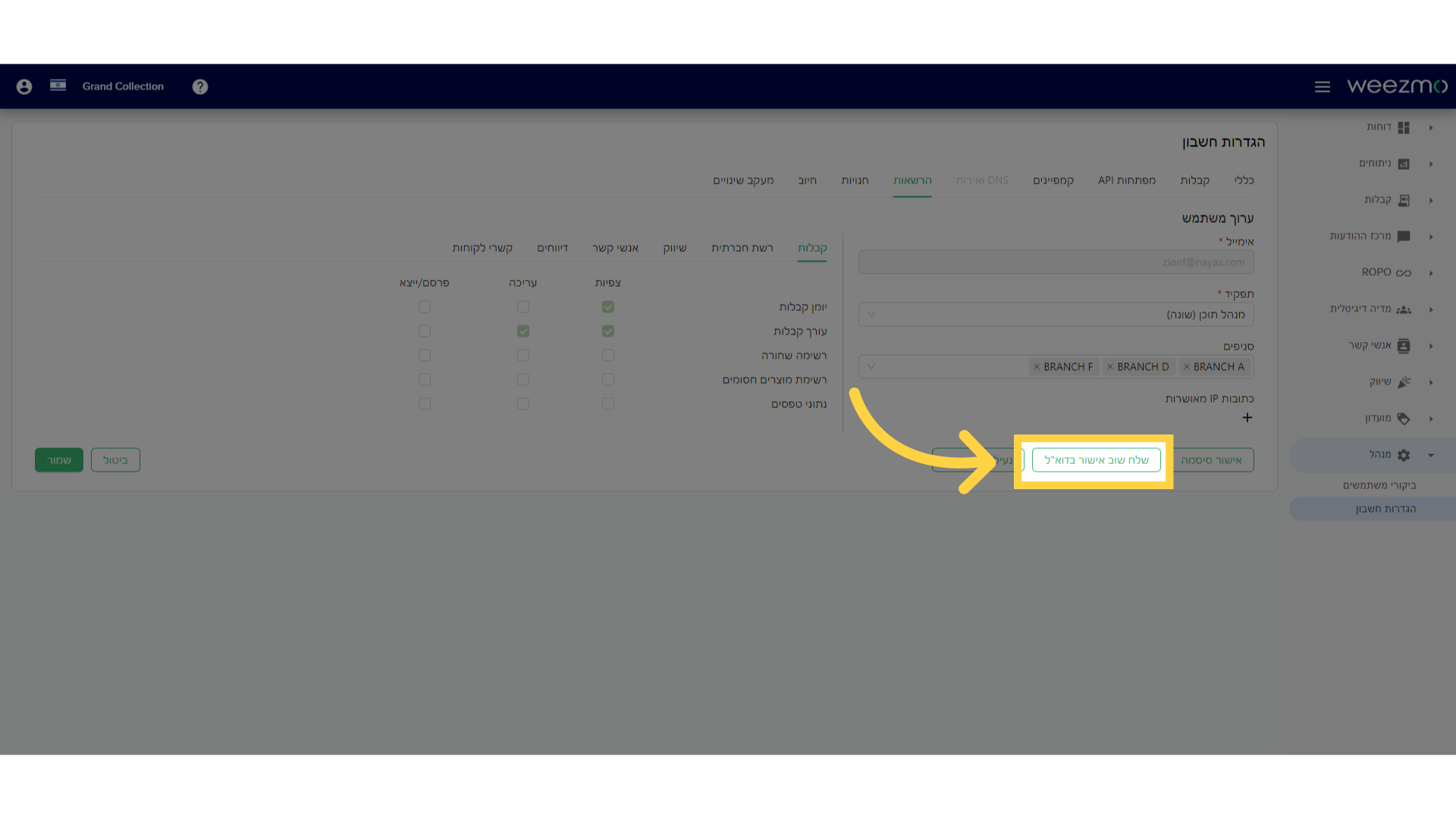Expand the דוחות sidebar arrow
This screenshot has width=1456, height=819.
coord(1431,127)
